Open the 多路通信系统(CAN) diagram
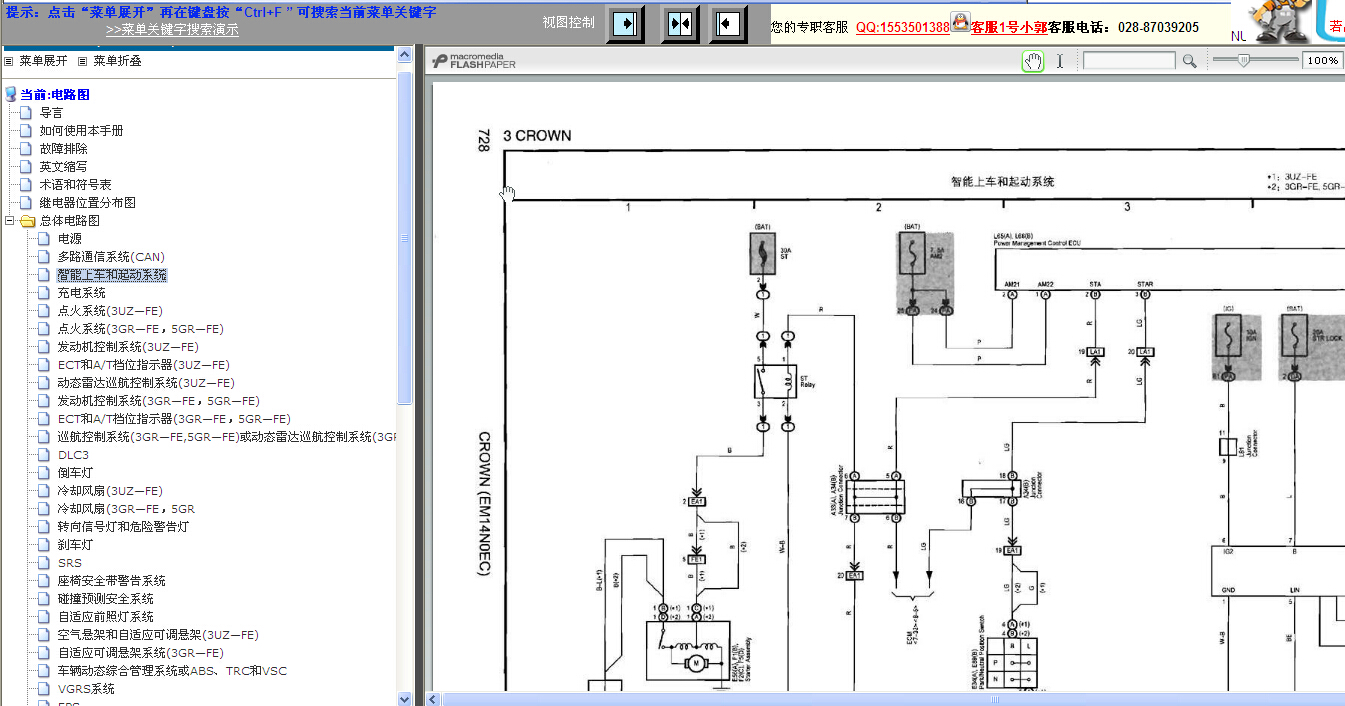The width and height of the screenshot is (1345, 706). (x=111, y=257)
